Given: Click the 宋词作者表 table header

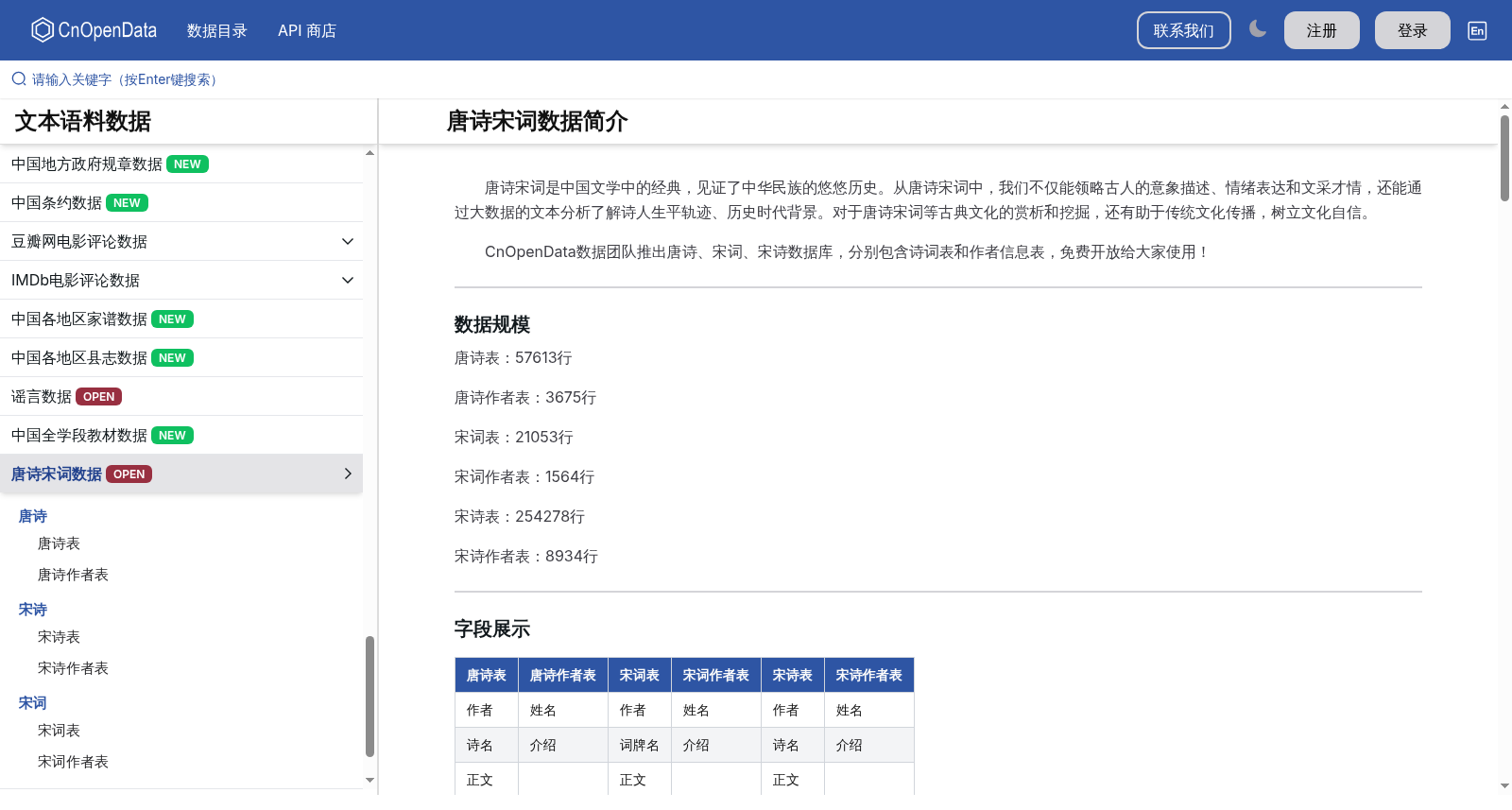Looking at the screenshot, I should click(716, 675).
